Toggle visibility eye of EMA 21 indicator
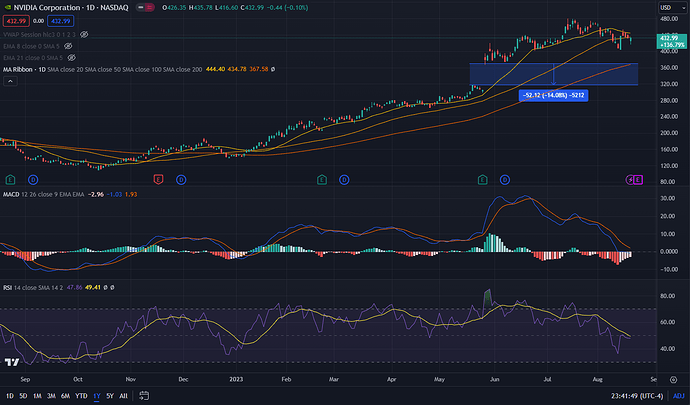 [x=71, y=58]
